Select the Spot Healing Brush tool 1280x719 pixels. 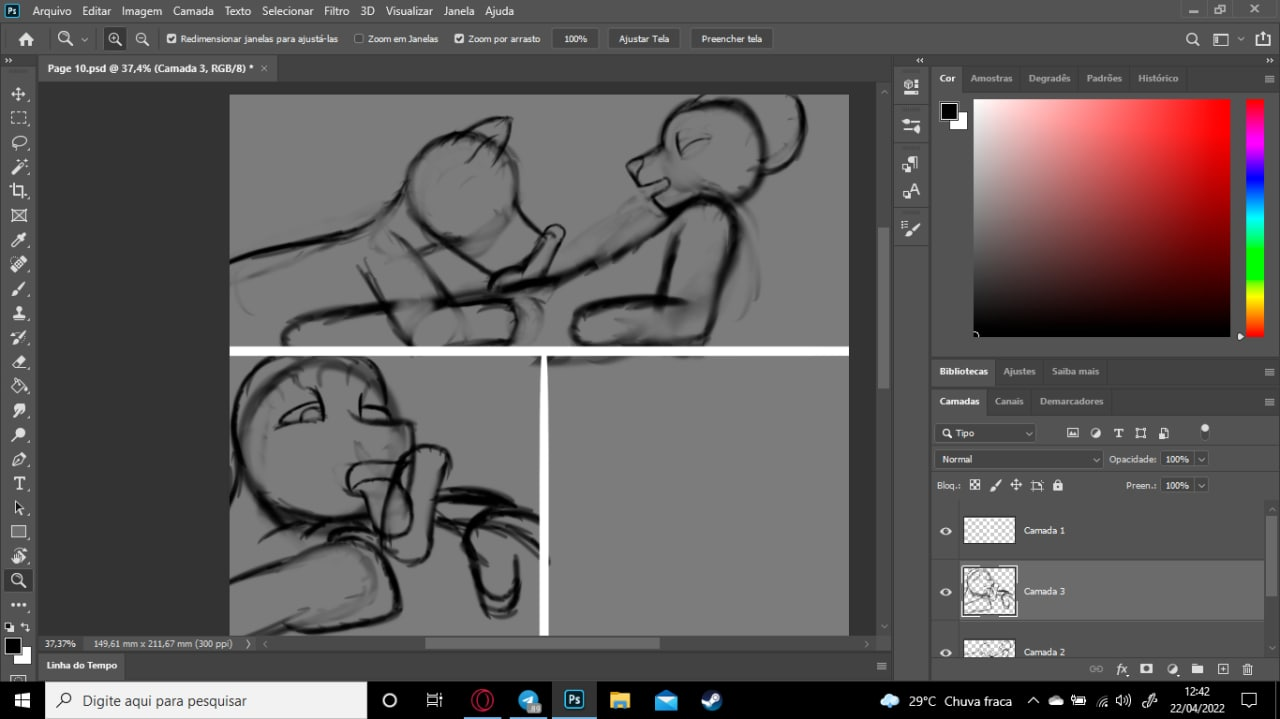[18, 264]
